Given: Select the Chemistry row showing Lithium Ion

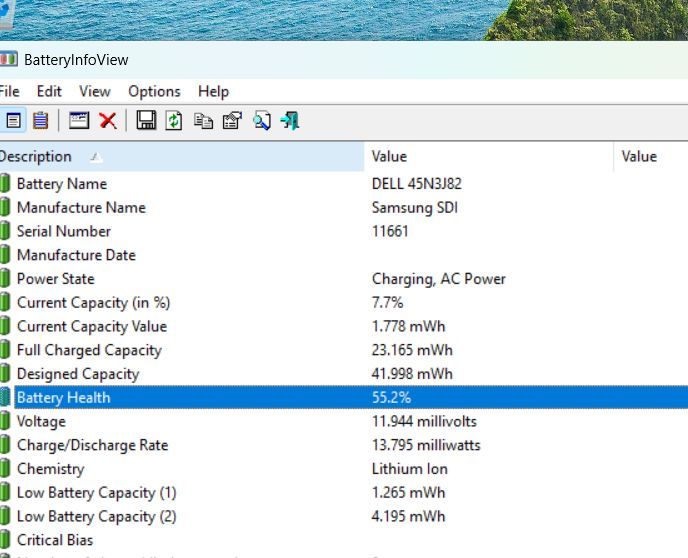Looking at the screenshot, I should [50, 469].
